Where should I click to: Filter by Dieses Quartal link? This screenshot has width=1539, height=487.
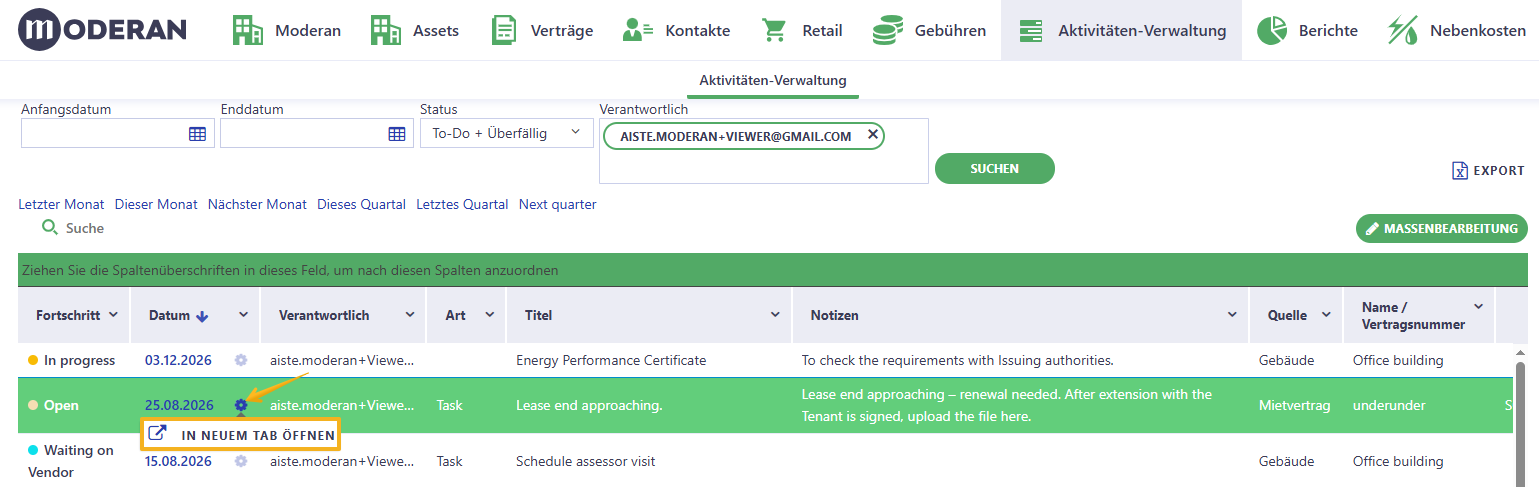[361, 204]
